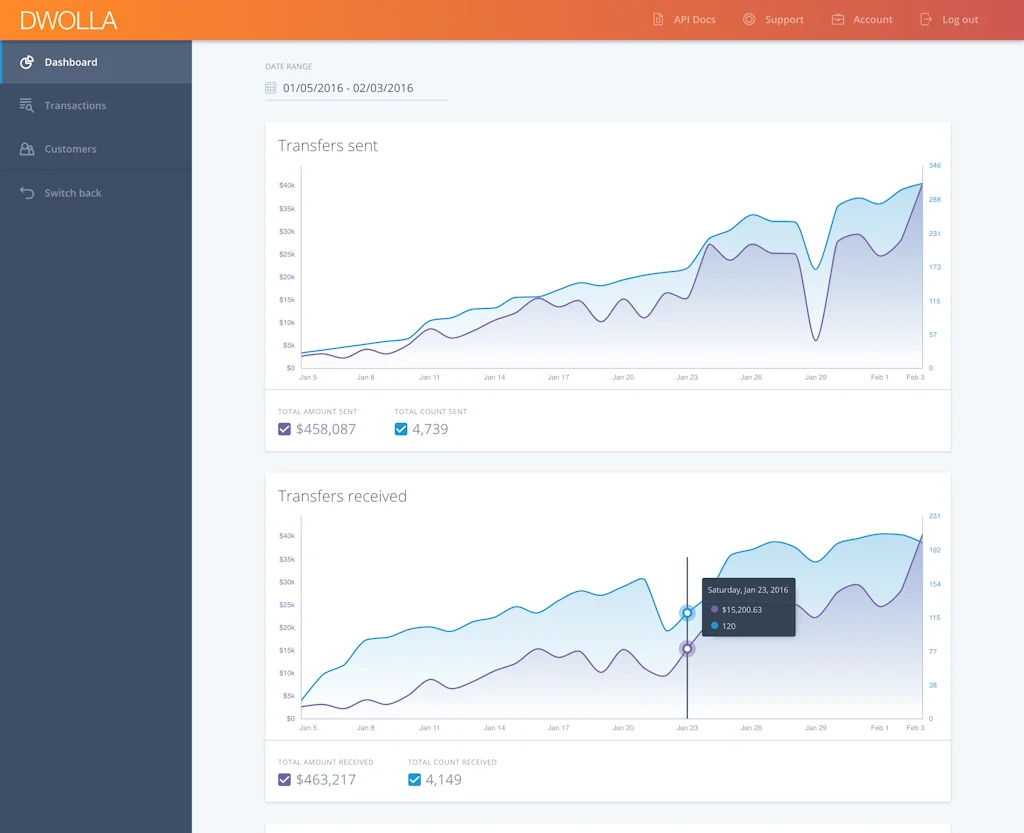Select the Dashboard menu entry
Screen dimensions: 1024x833
pyautogui.click(x=70, y=61)
